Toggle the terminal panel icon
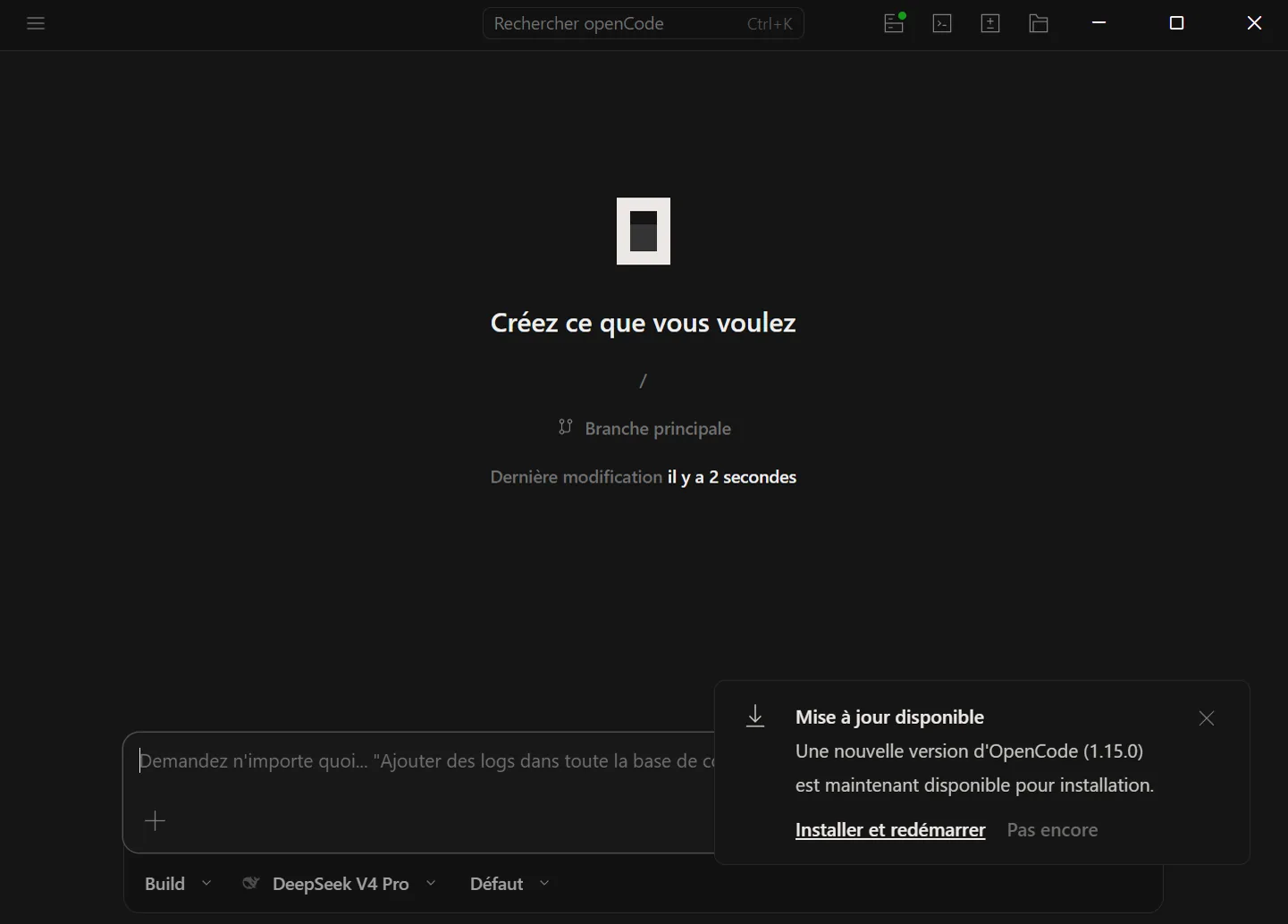1288x924 pixels. click(x=942, y=23)
